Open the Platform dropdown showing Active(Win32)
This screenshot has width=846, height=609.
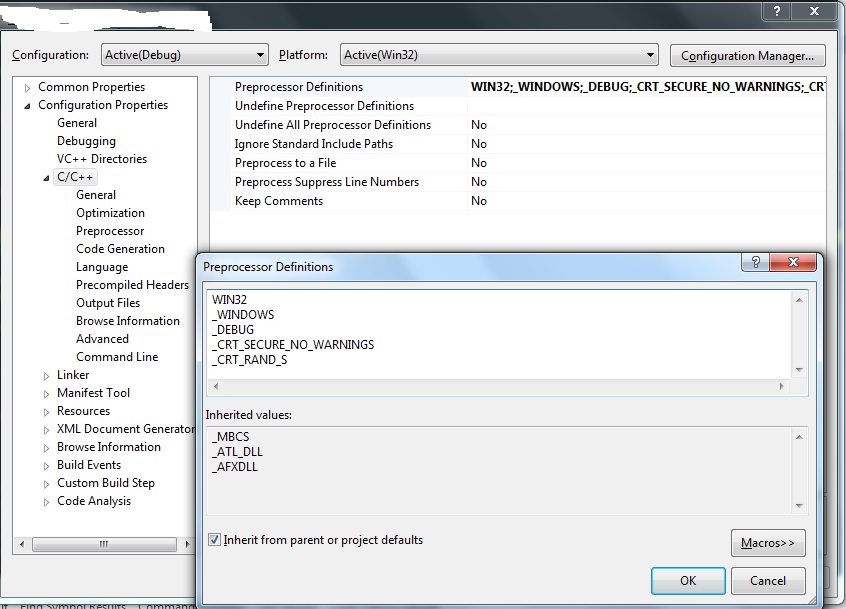pos(499,55)
